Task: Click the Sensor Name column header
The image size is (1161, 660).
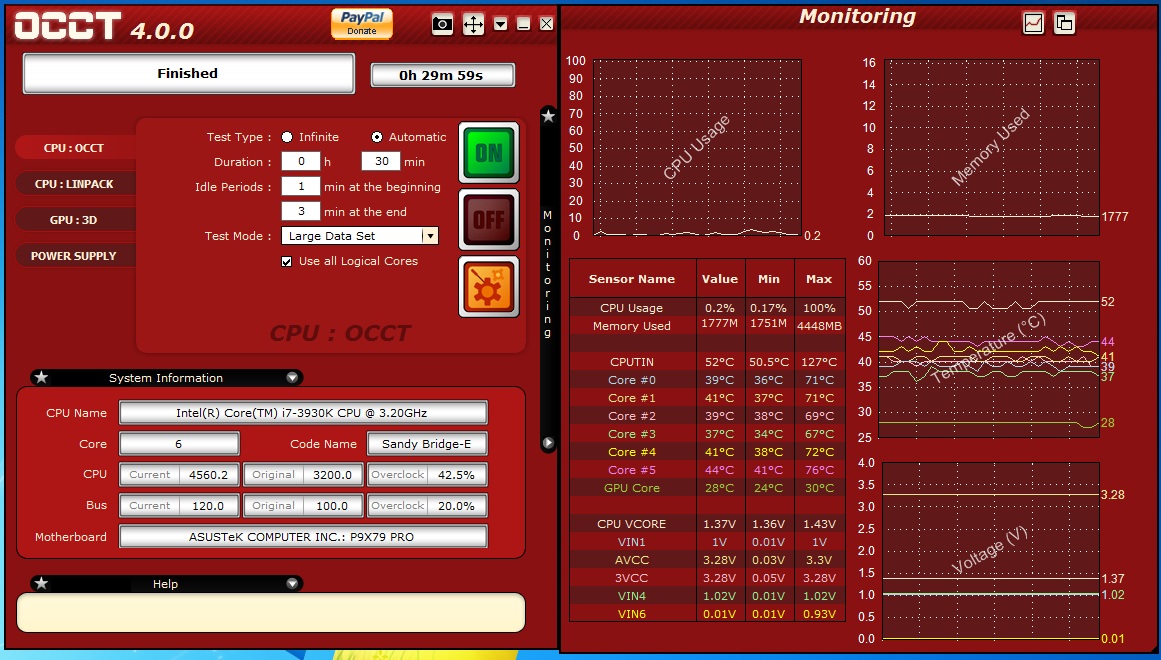Action: pyautogui.click(x=632, y=279)
